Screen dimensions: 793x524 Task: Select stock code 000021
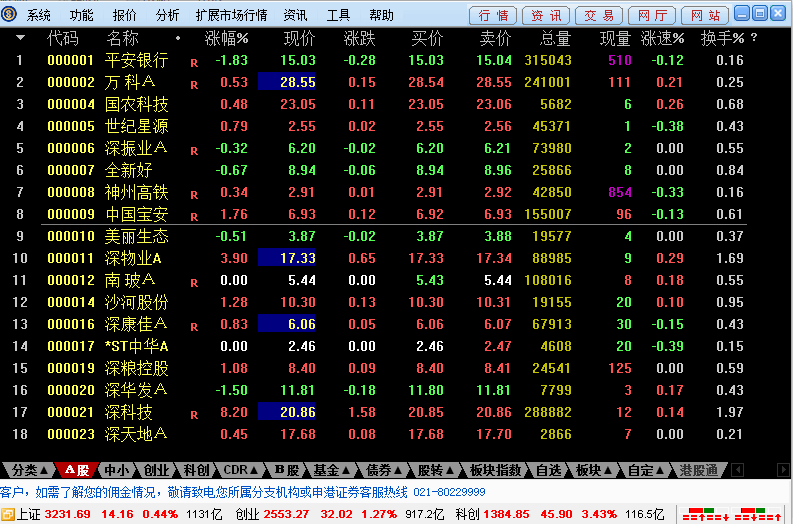tap(71, 412)
